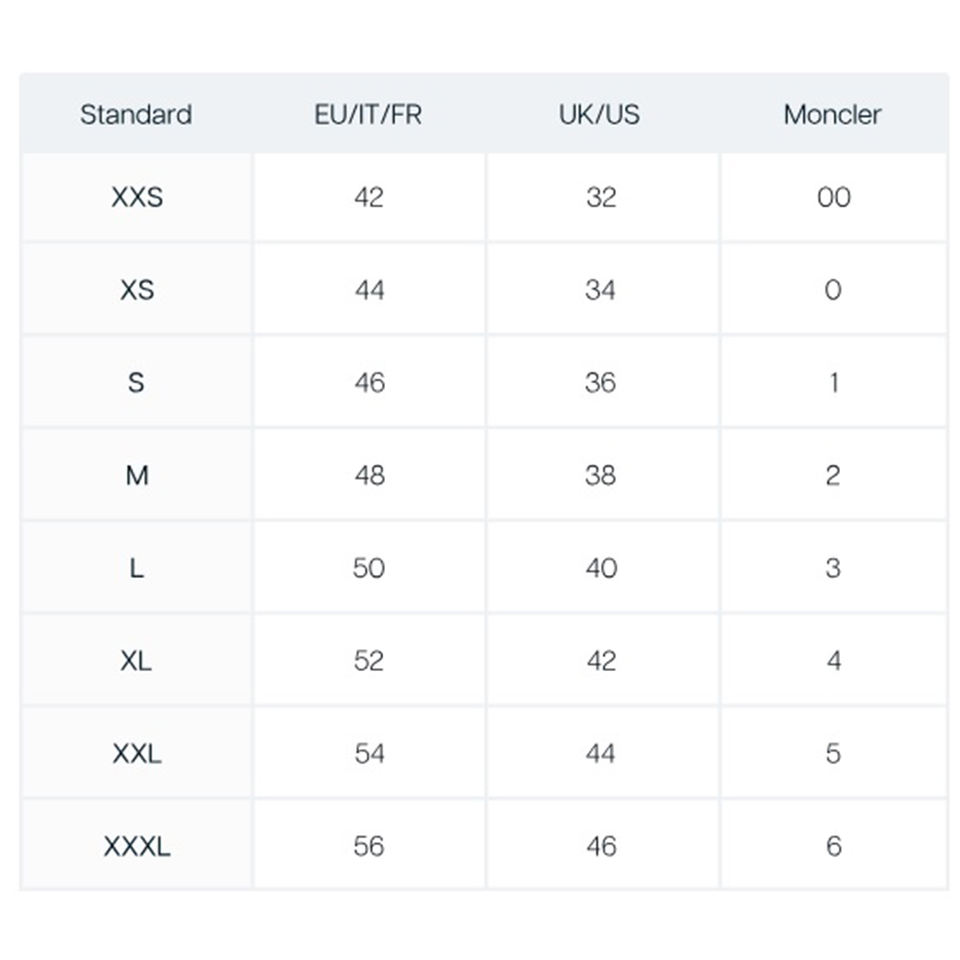This screenshot has height=960, width=960.
Task: Select the L size cell
Action: click(137, 568)
